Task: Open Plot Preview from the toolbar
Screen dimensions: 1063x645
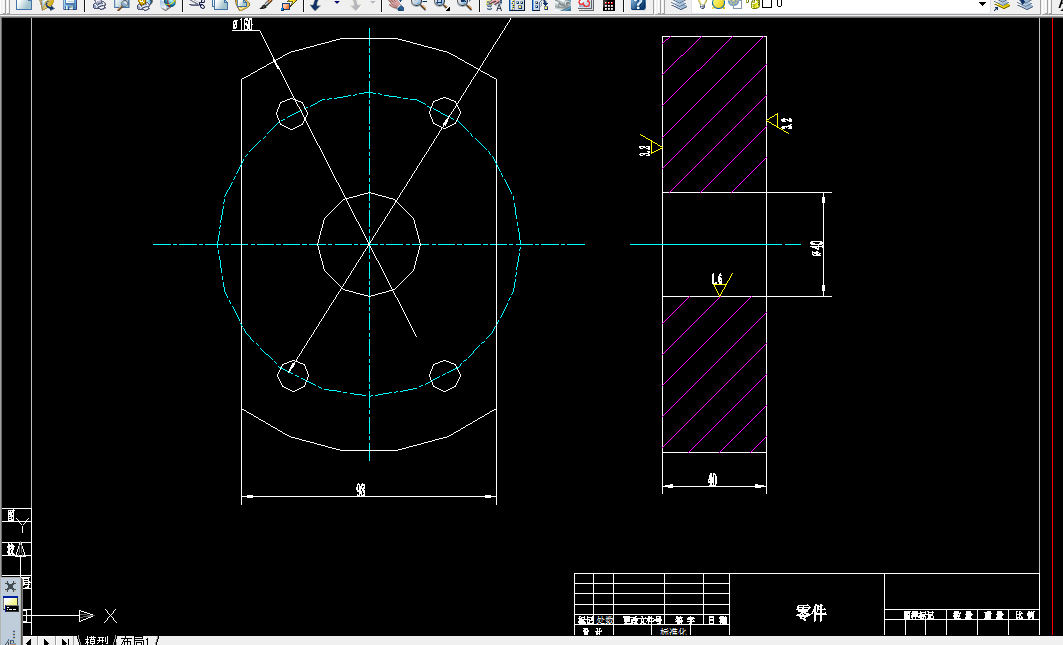Action: click(x=122, y=4)
